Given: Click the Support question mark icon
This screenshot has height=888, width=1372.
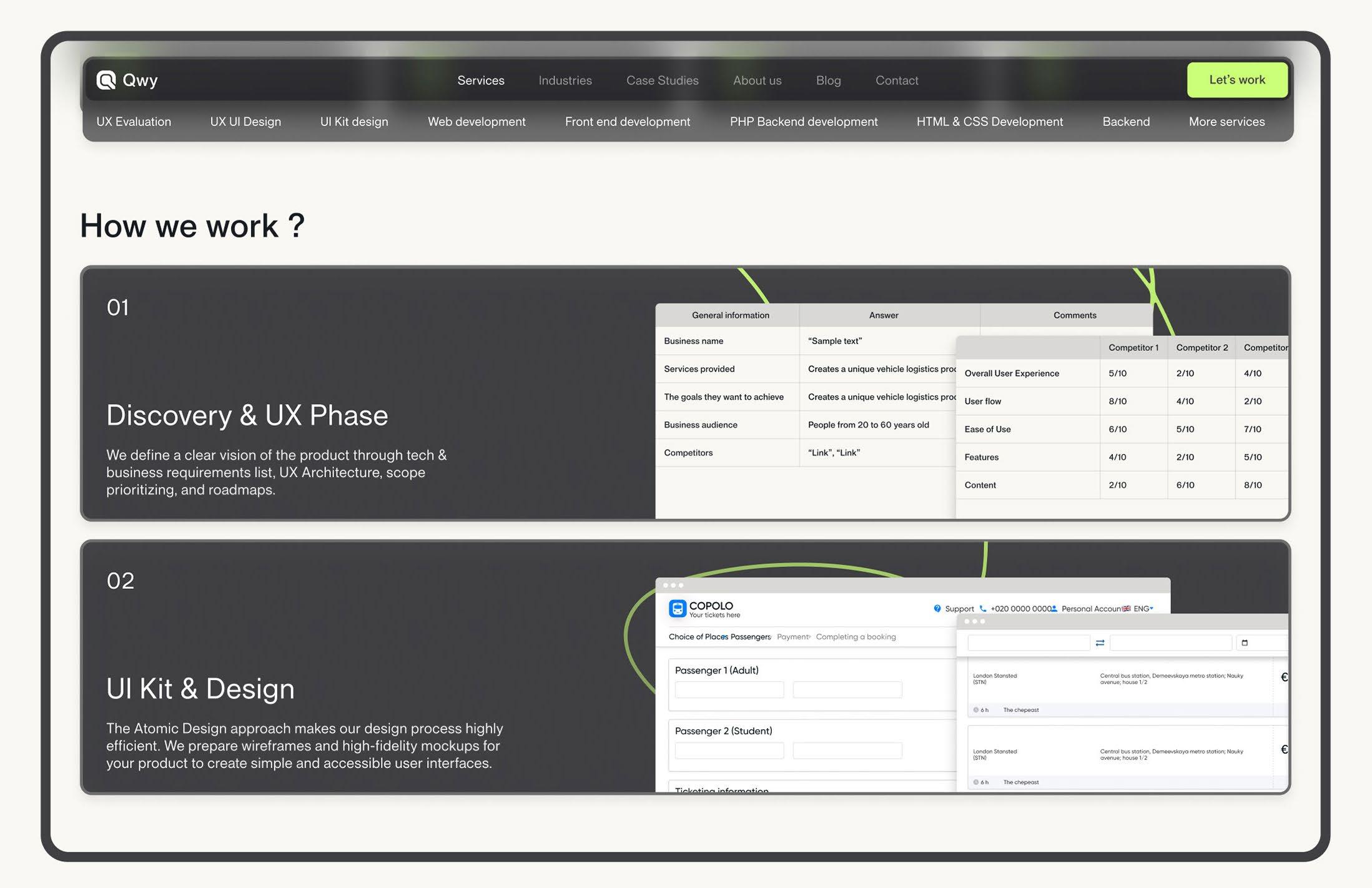Looking at the screenshot, I should coord(937,608).
